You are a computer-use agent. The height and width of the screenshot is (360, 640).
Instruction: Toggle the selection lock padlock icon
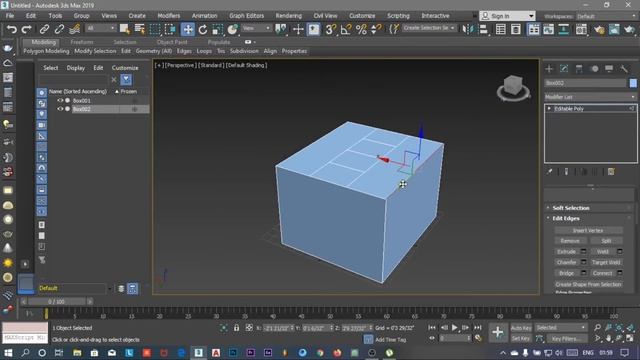236,328
